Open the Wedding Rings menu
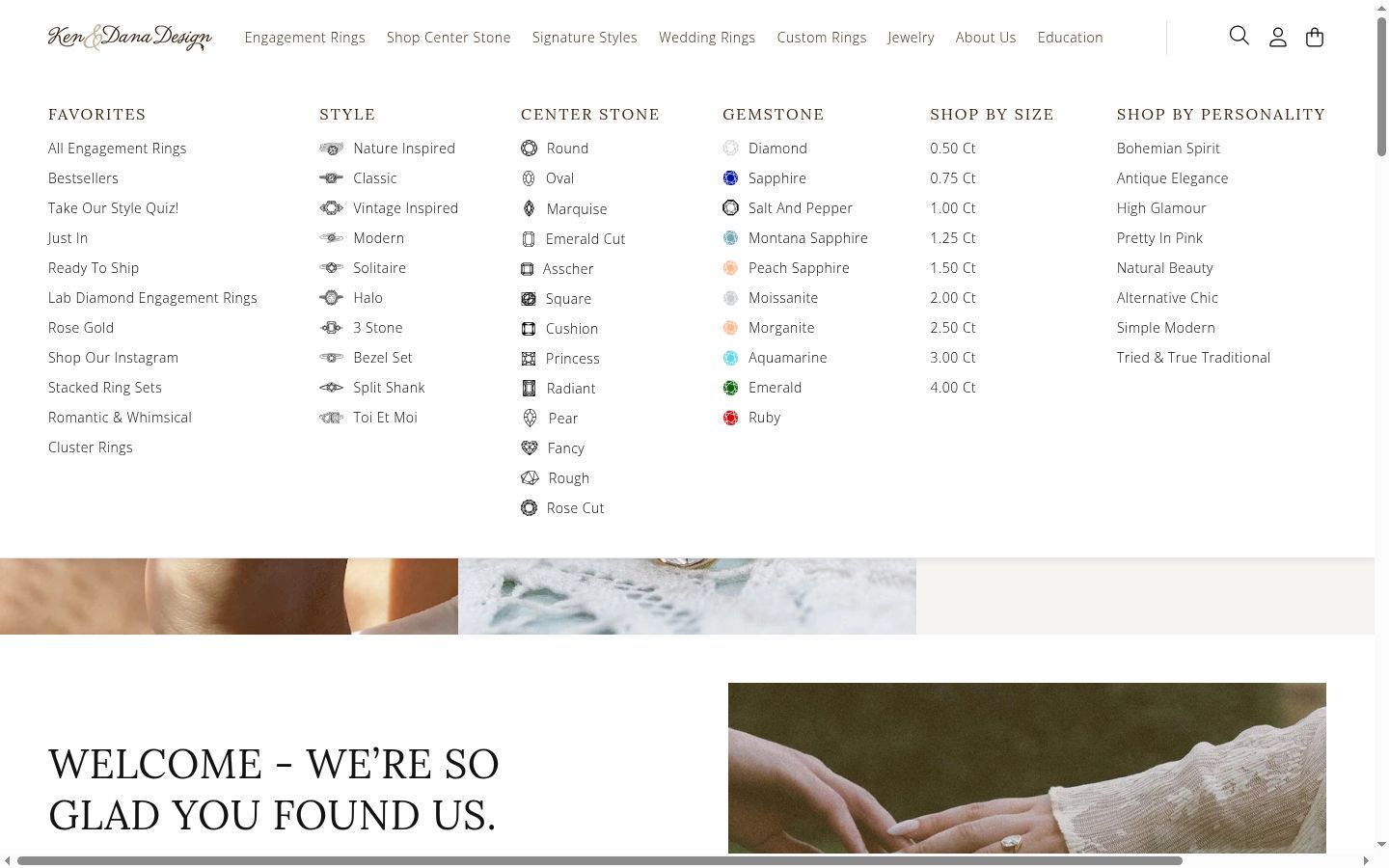This screenshot has height=868, width=1389. pyautogui.click(x=707, y=38)
